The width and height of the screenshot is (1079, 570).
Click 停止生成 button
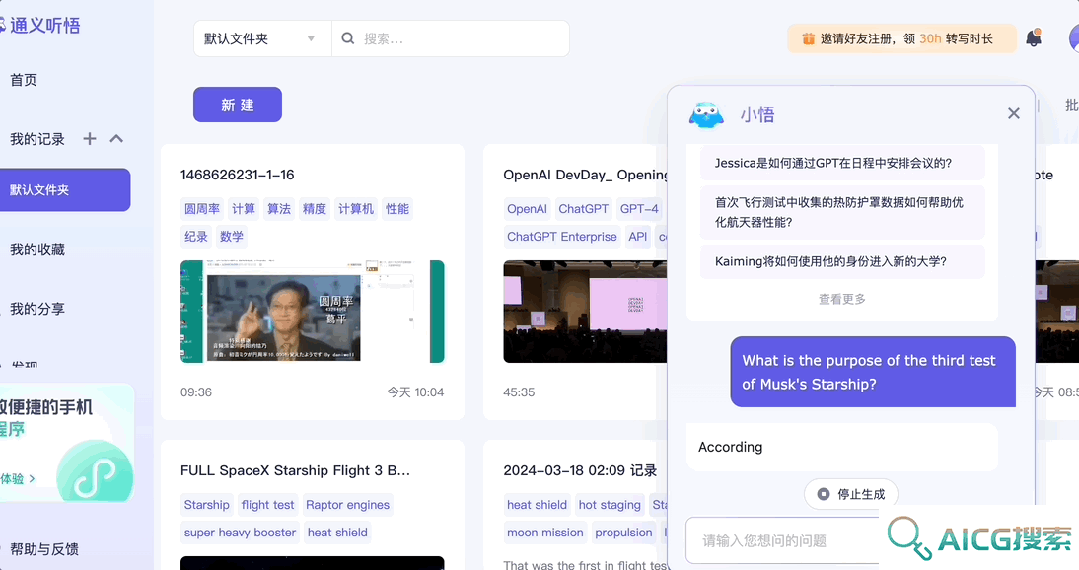pyautogui.click(x=851, y=494)
